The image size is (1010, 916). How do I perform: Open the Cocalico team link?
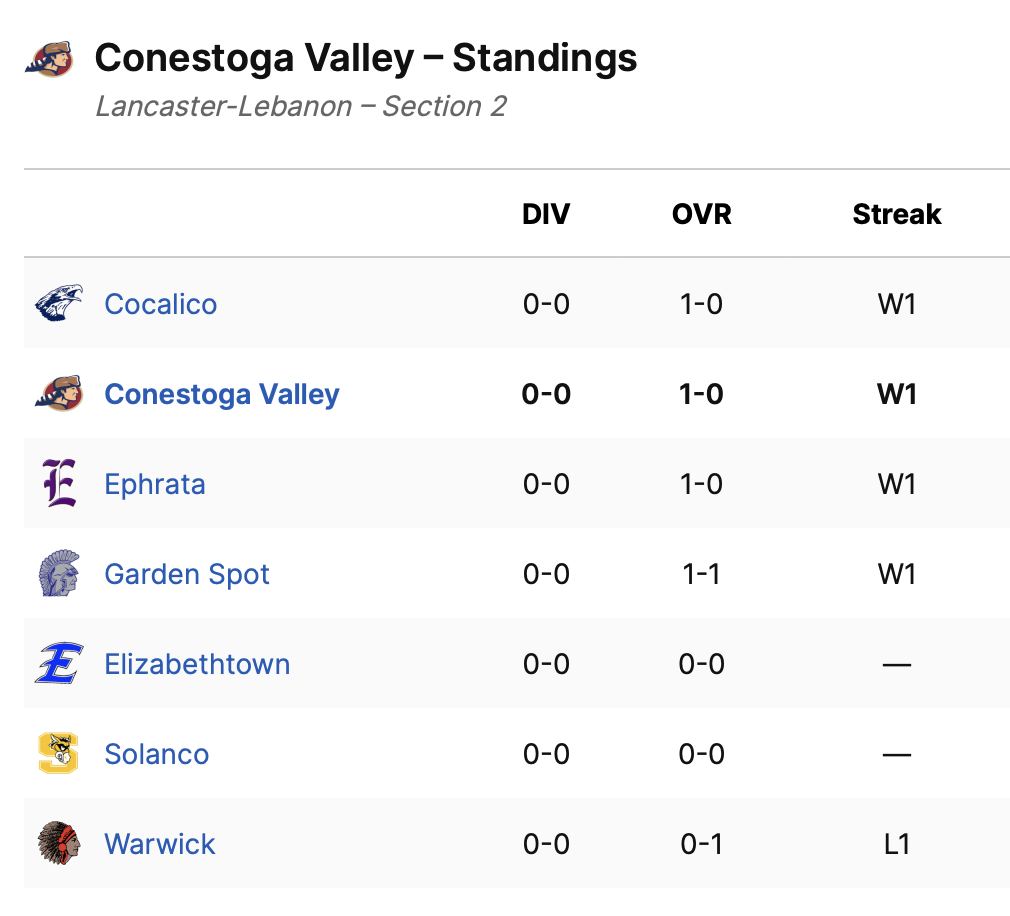(x=160, y=304)
